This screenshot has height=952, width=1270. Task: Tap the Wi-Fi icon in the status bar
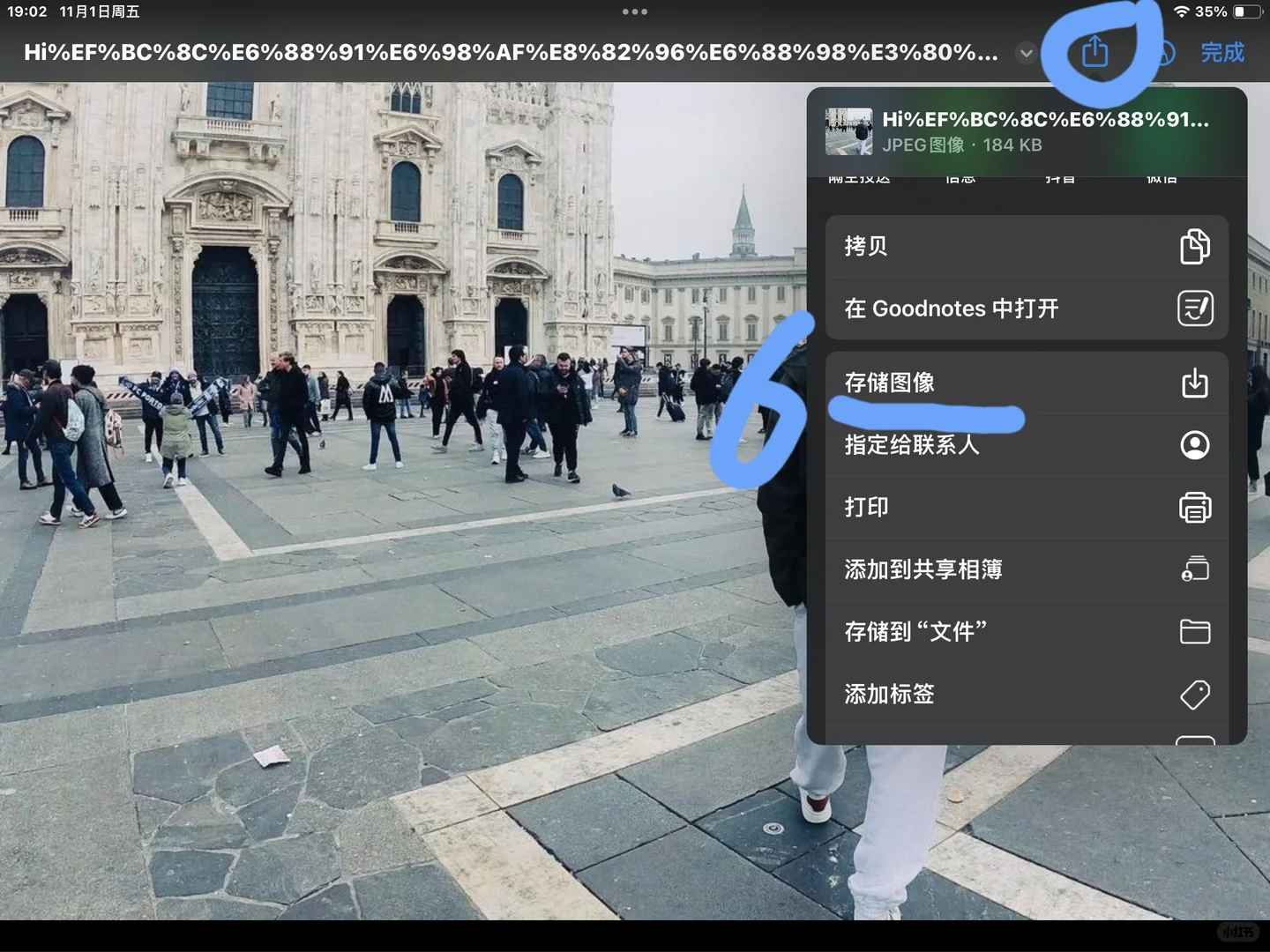coord(1180,11)
